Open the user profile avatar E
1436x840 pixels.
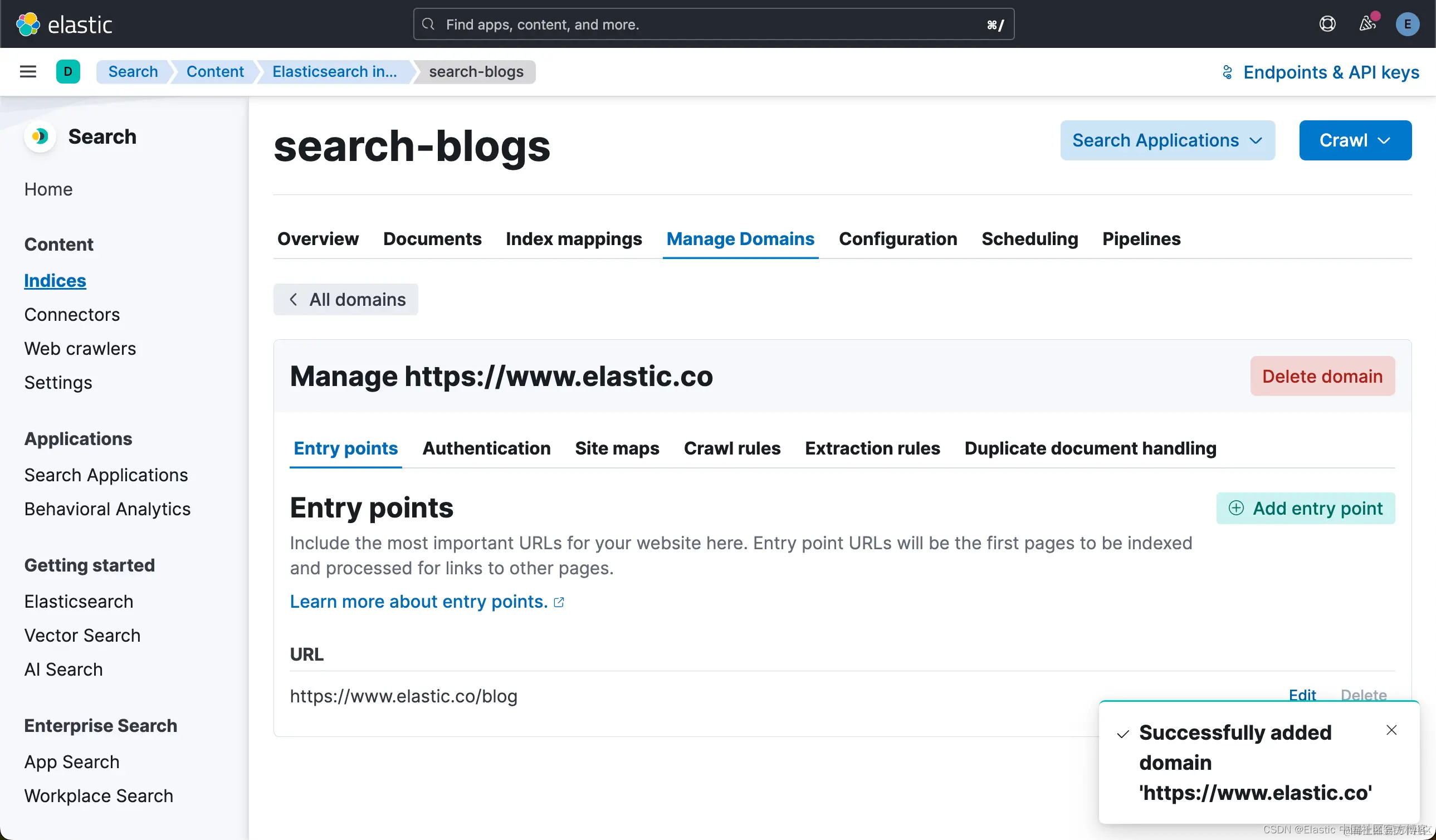(1407, 24)
